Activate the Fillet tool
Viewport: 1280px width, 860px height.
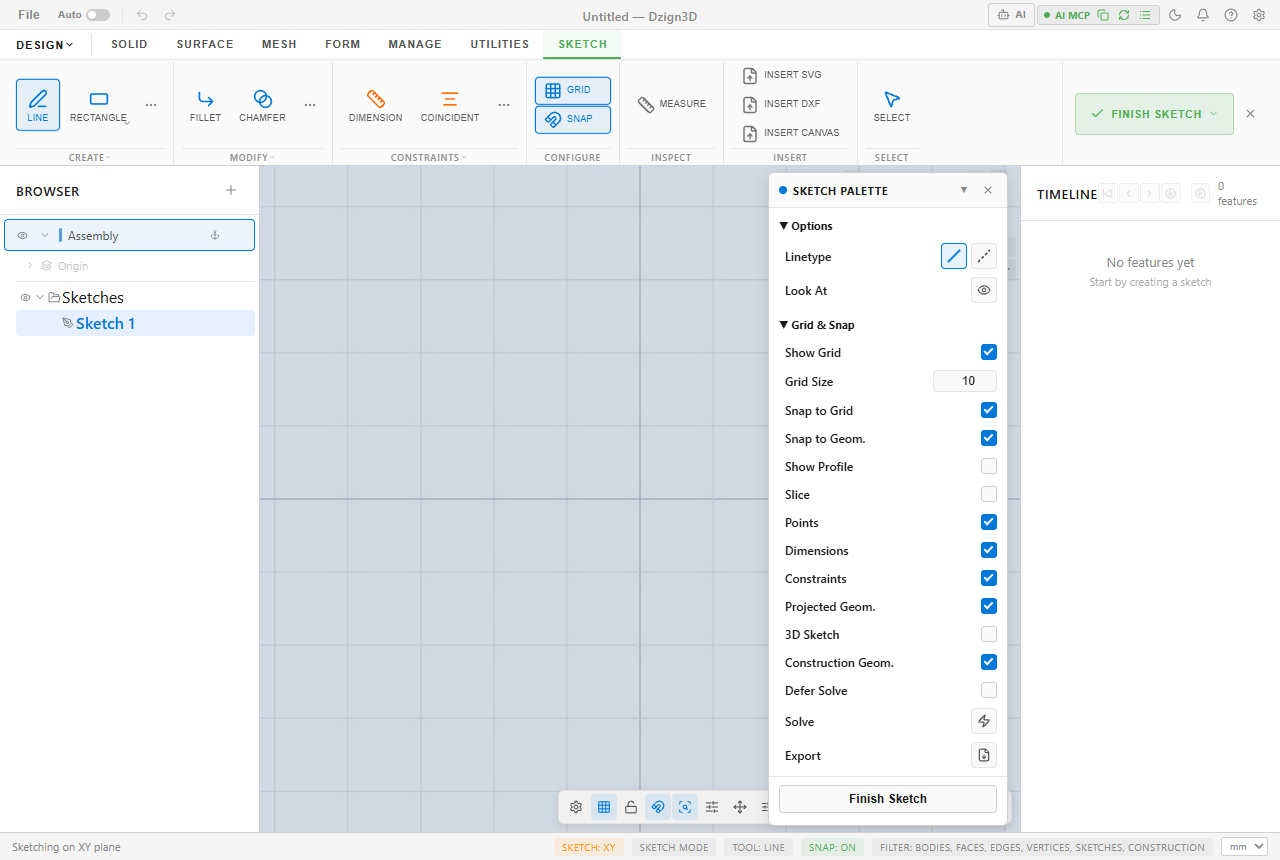click(205, 105)
